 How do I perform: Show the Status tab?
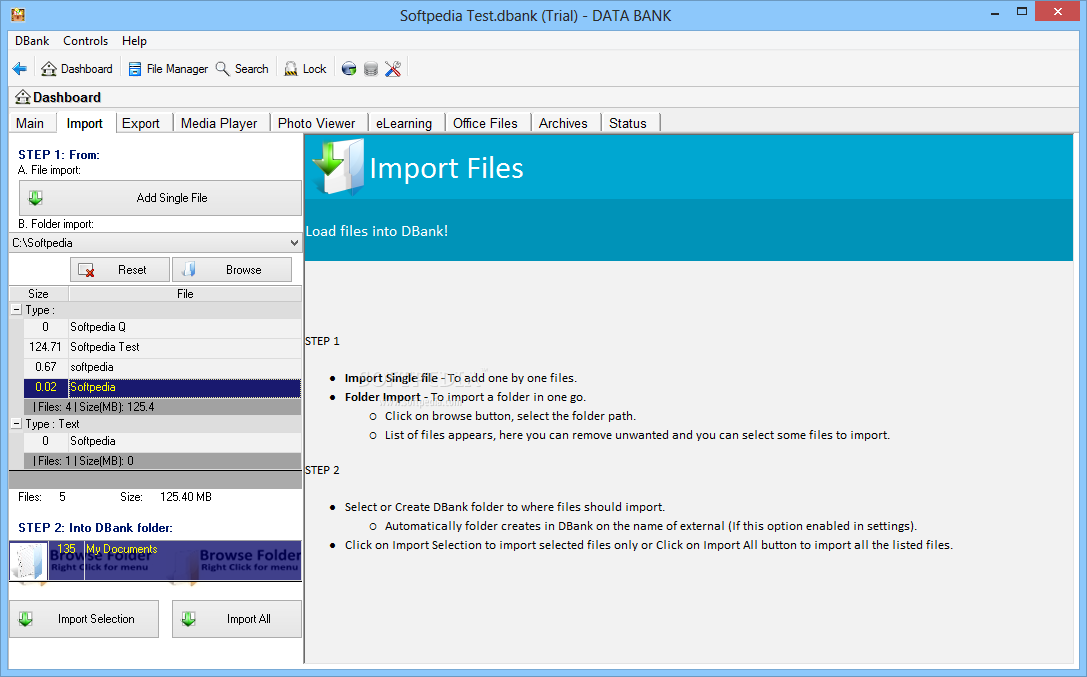pos(628,123)
